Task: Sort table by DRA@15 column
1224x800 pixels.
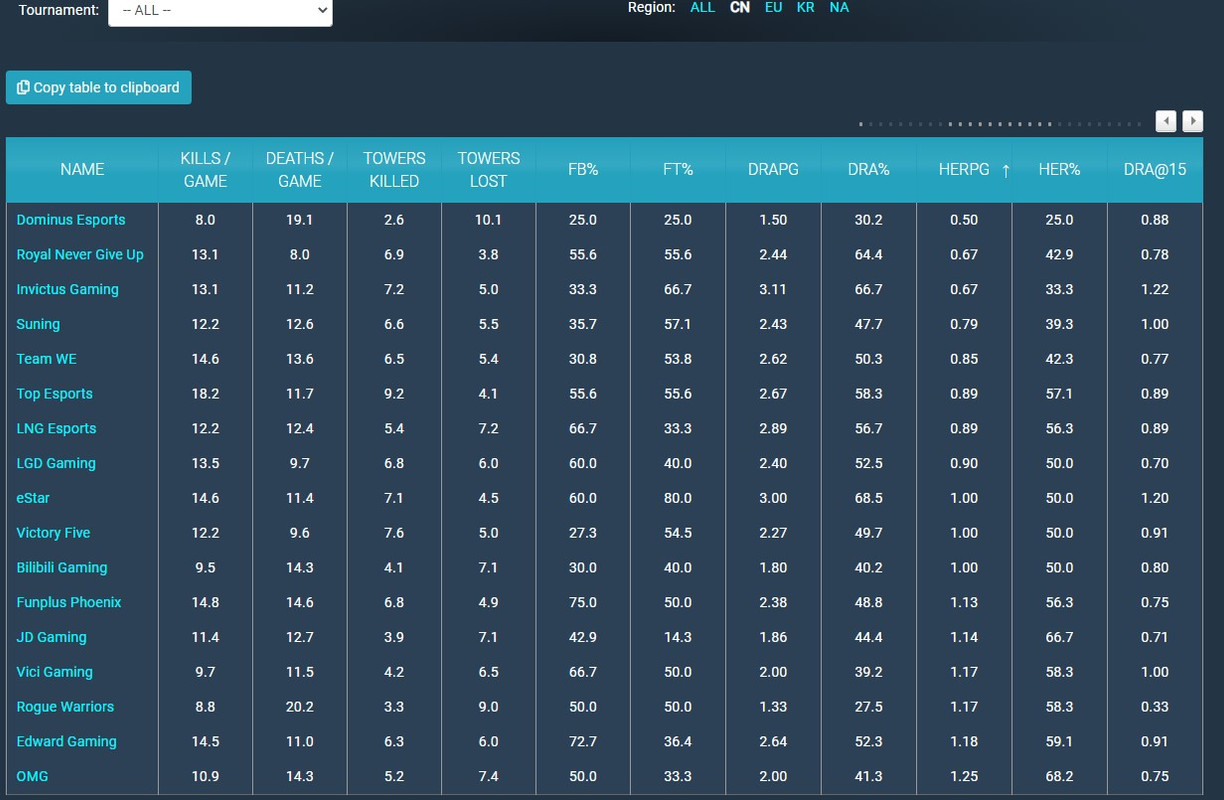Action: [x=1155, y=170]
